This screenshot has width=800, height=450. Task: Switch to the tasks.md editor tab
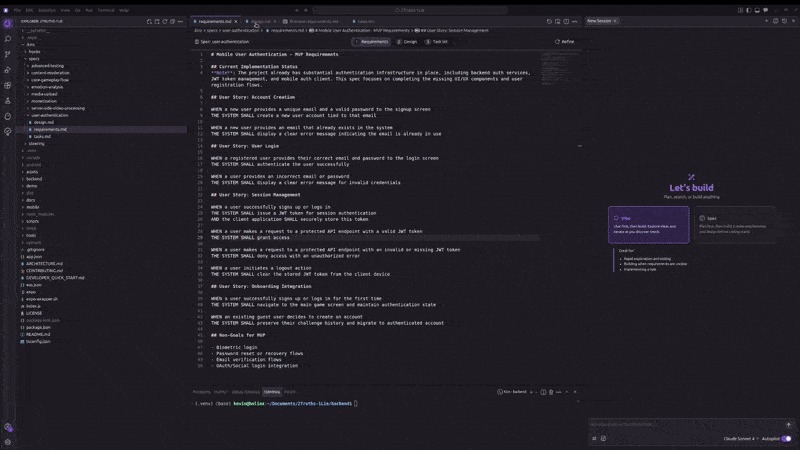tap(365, 21)
